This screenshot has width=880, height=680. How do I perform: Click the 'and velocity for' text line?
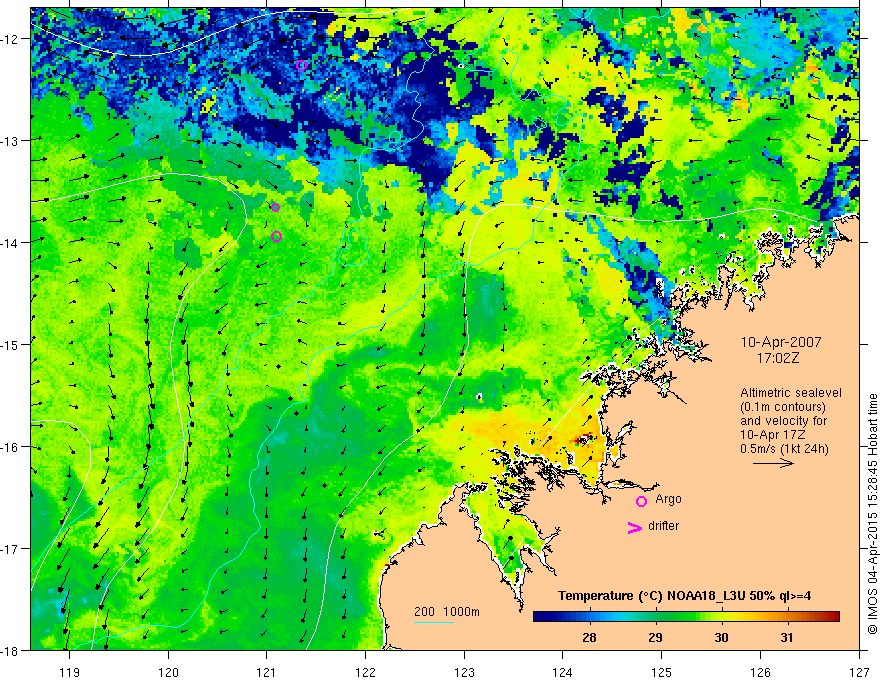[783, 421]
